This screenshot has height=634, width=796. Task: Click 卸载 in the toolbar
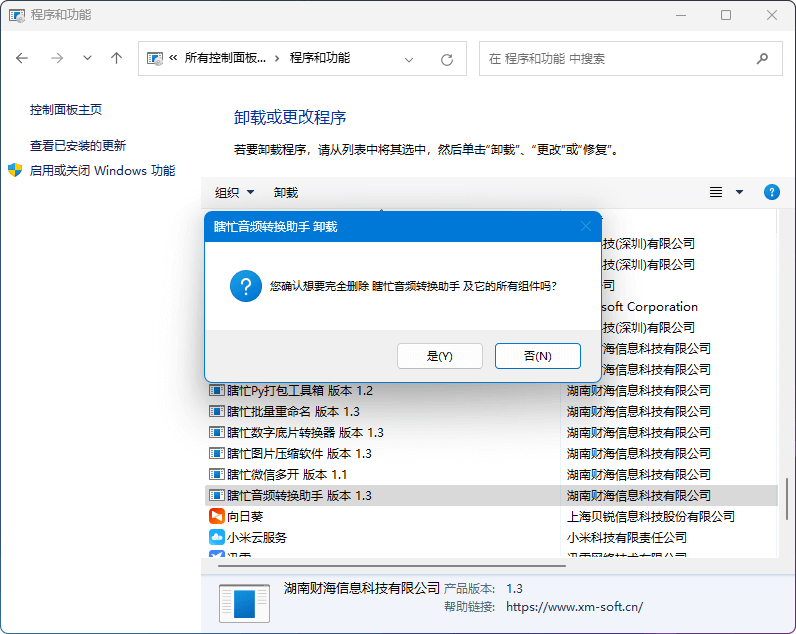pyautogui.click(x=286, y=192)
